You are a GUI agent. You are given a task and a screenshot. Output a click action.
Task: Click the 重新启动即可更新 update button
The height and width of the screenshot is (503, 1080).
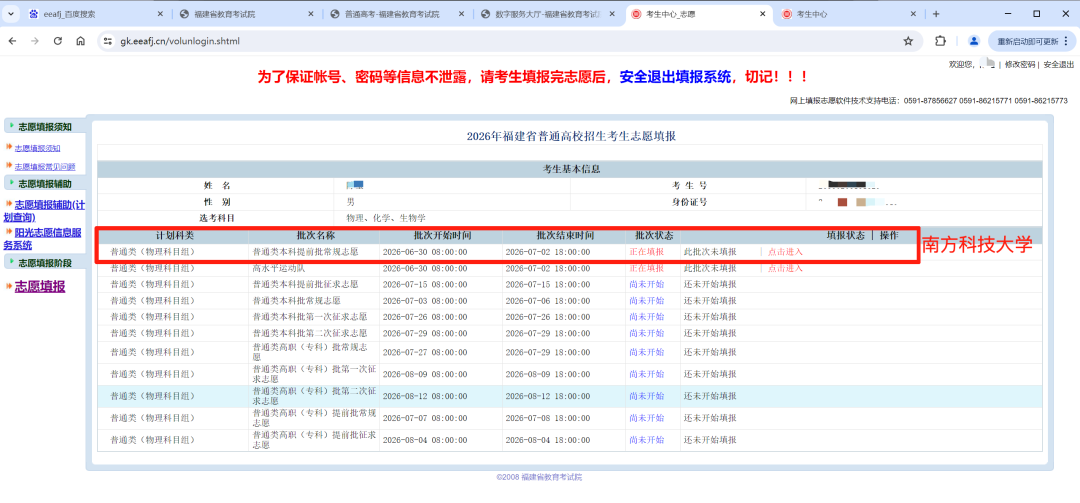(x=1032, y=41)
